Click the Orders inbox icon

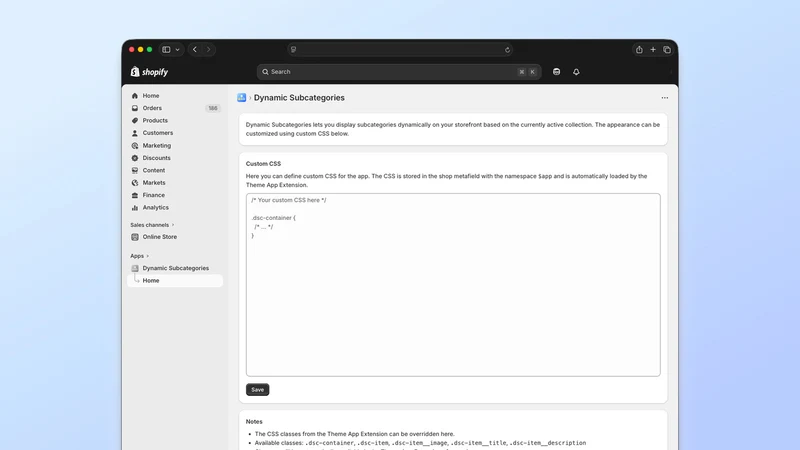pyautogui.click(x=135, y=108)
